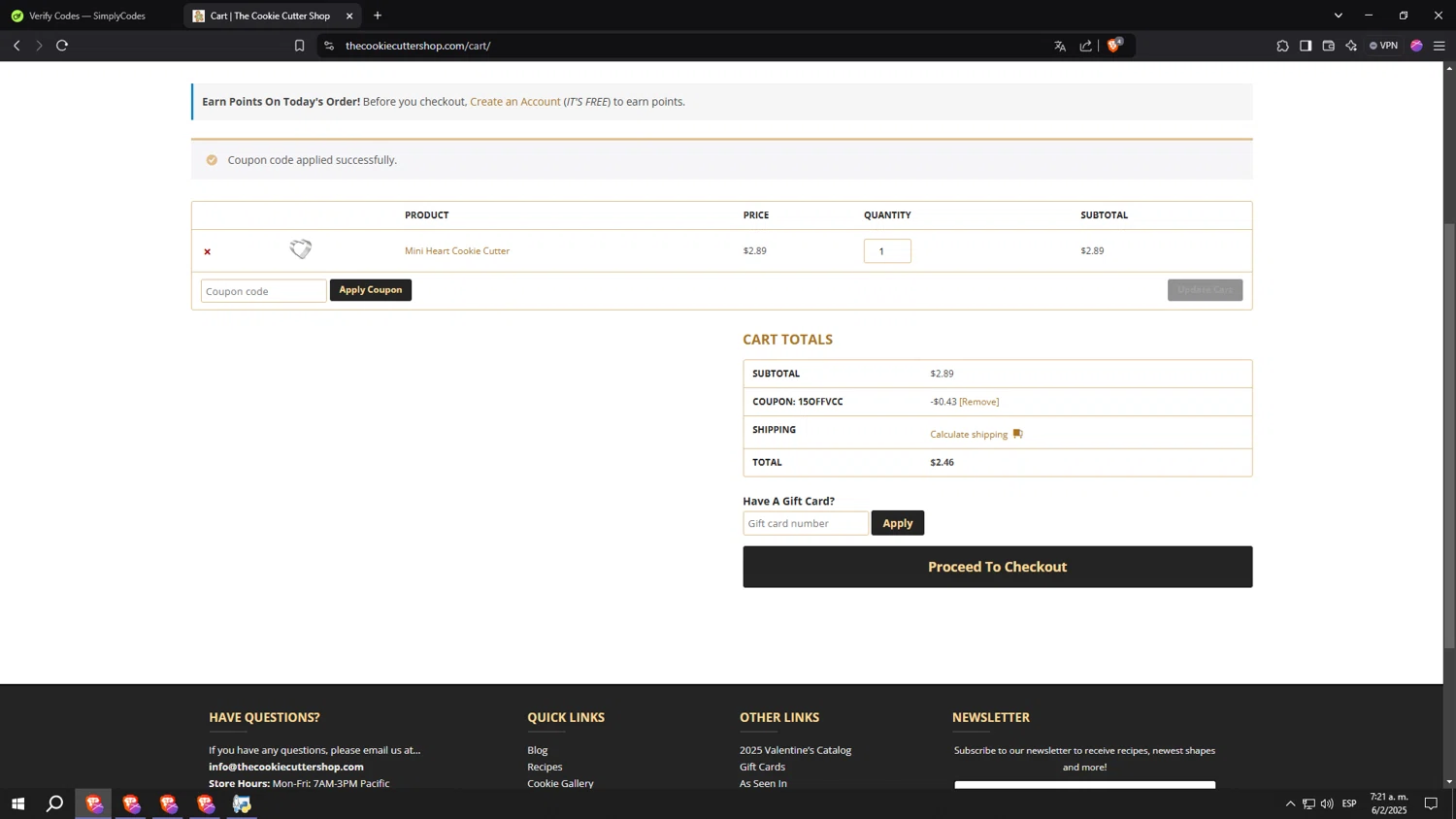
Task: Open the notification center icon
Action: pos(1431,803)
